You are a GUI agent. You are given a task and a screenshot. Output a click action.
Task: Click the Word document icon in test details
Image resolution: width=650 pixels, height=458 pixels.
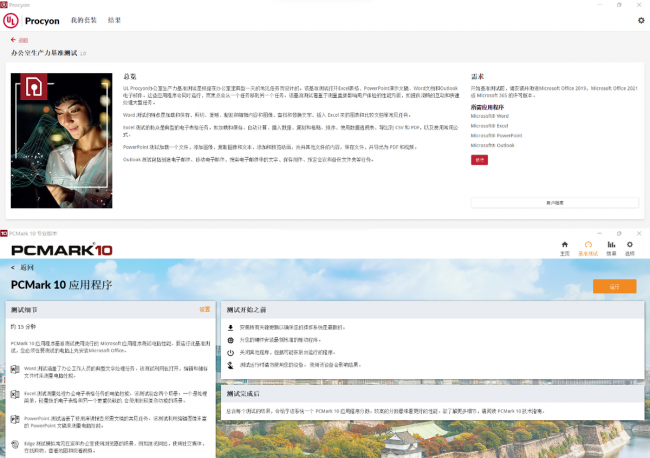pos(15,369)
